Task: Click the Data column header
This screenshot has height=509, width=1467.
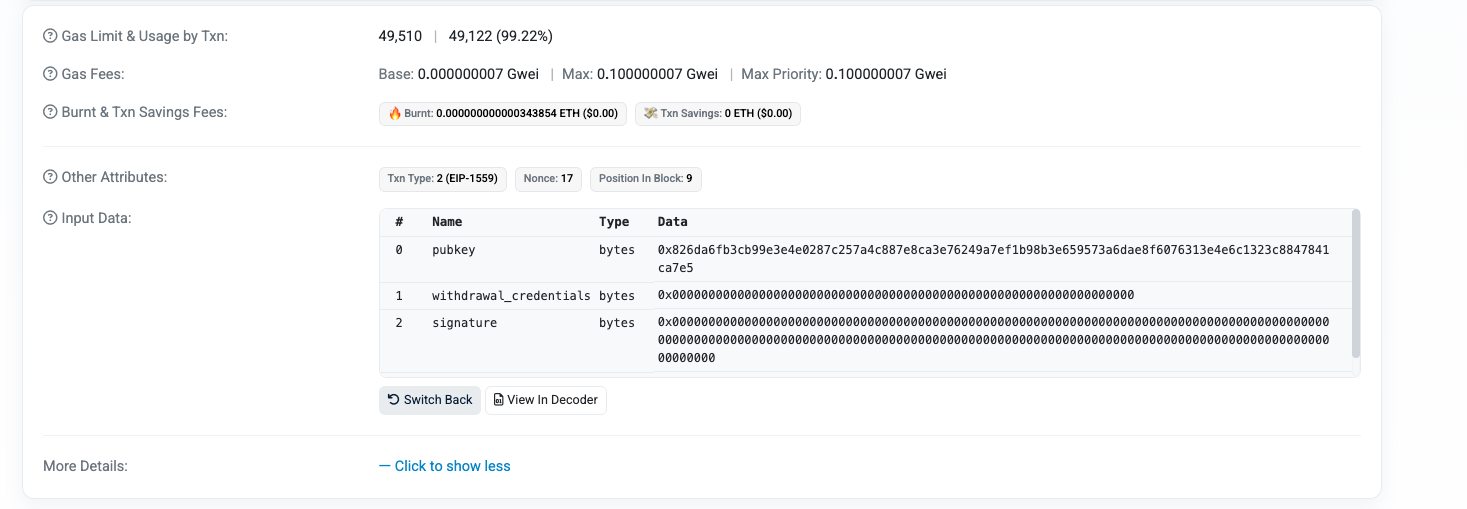Action: (x=673, y=222)
